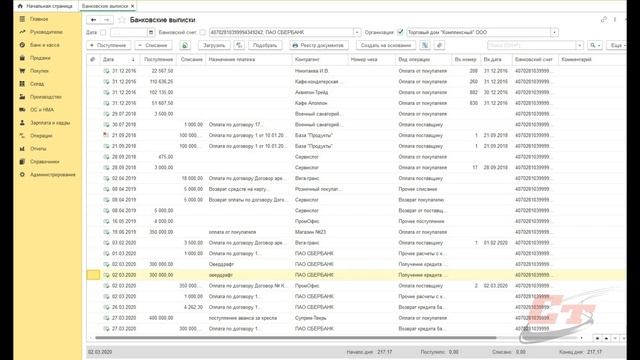The width and height of the screenshot is (640, 360).
Task: Open the magnifier search options dropdown
Action: pyautogui.click(x=595, y=45)
